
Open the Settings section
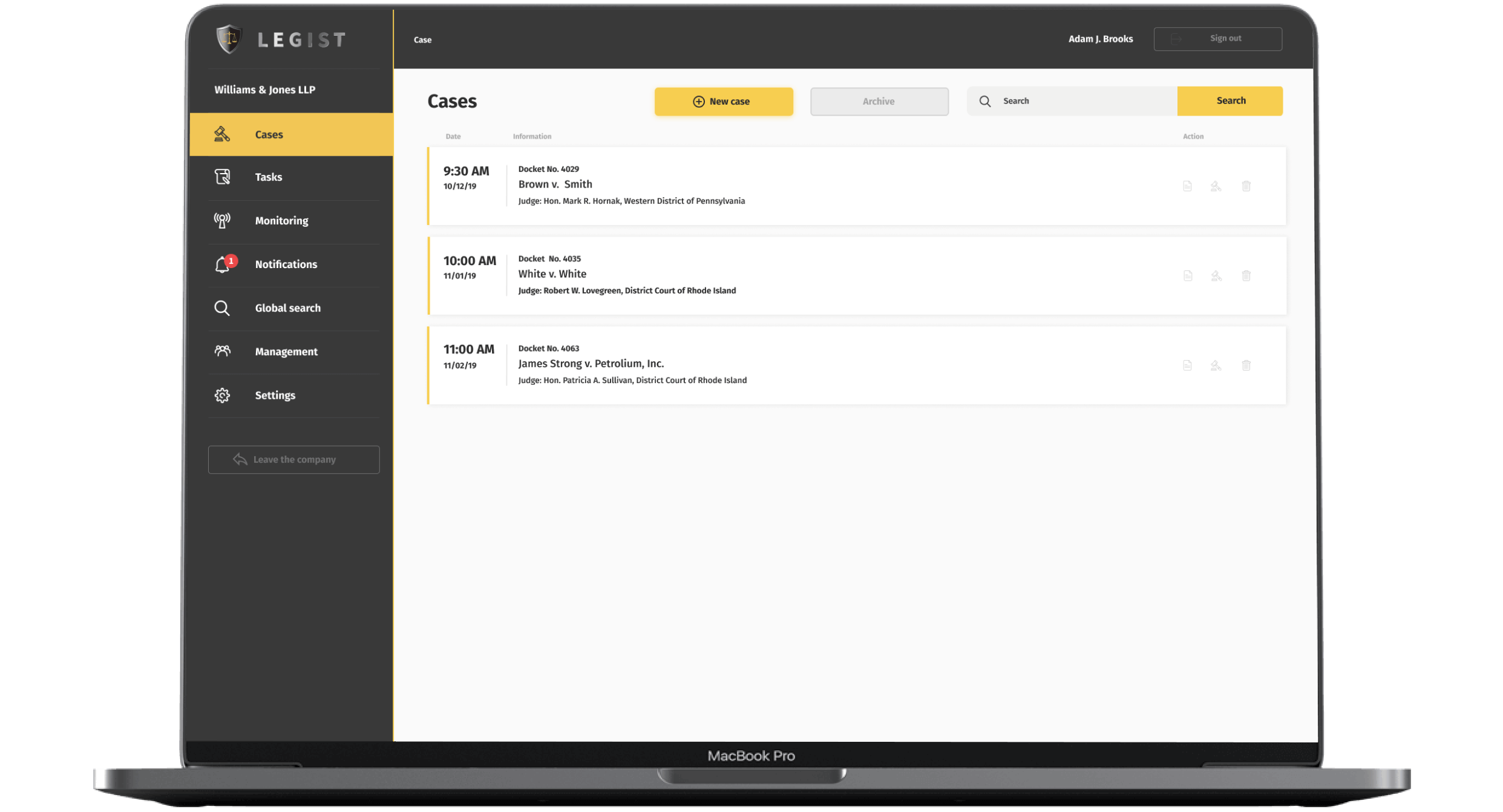click(291, 395)
